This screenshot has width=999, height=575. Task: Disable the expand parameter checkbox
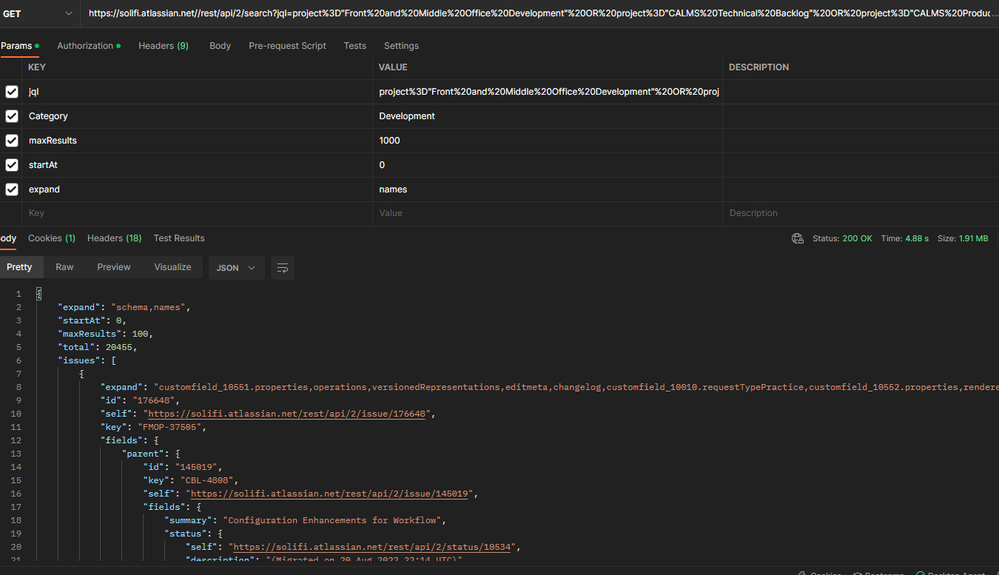coord(12,189)
